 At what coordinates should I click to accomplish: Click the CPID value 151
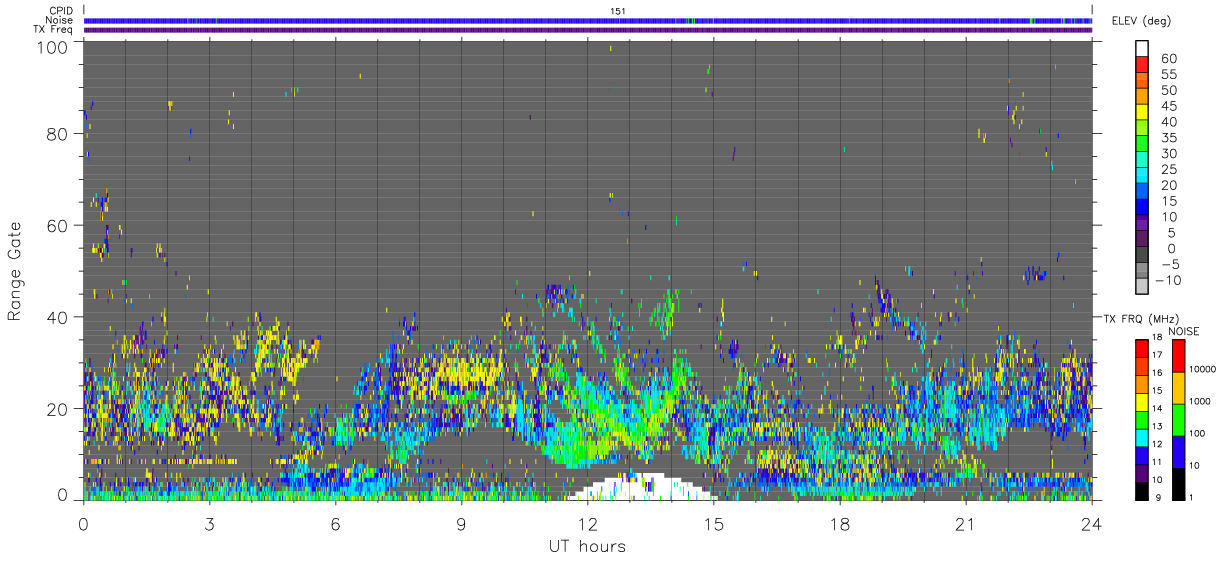point(618,11)
